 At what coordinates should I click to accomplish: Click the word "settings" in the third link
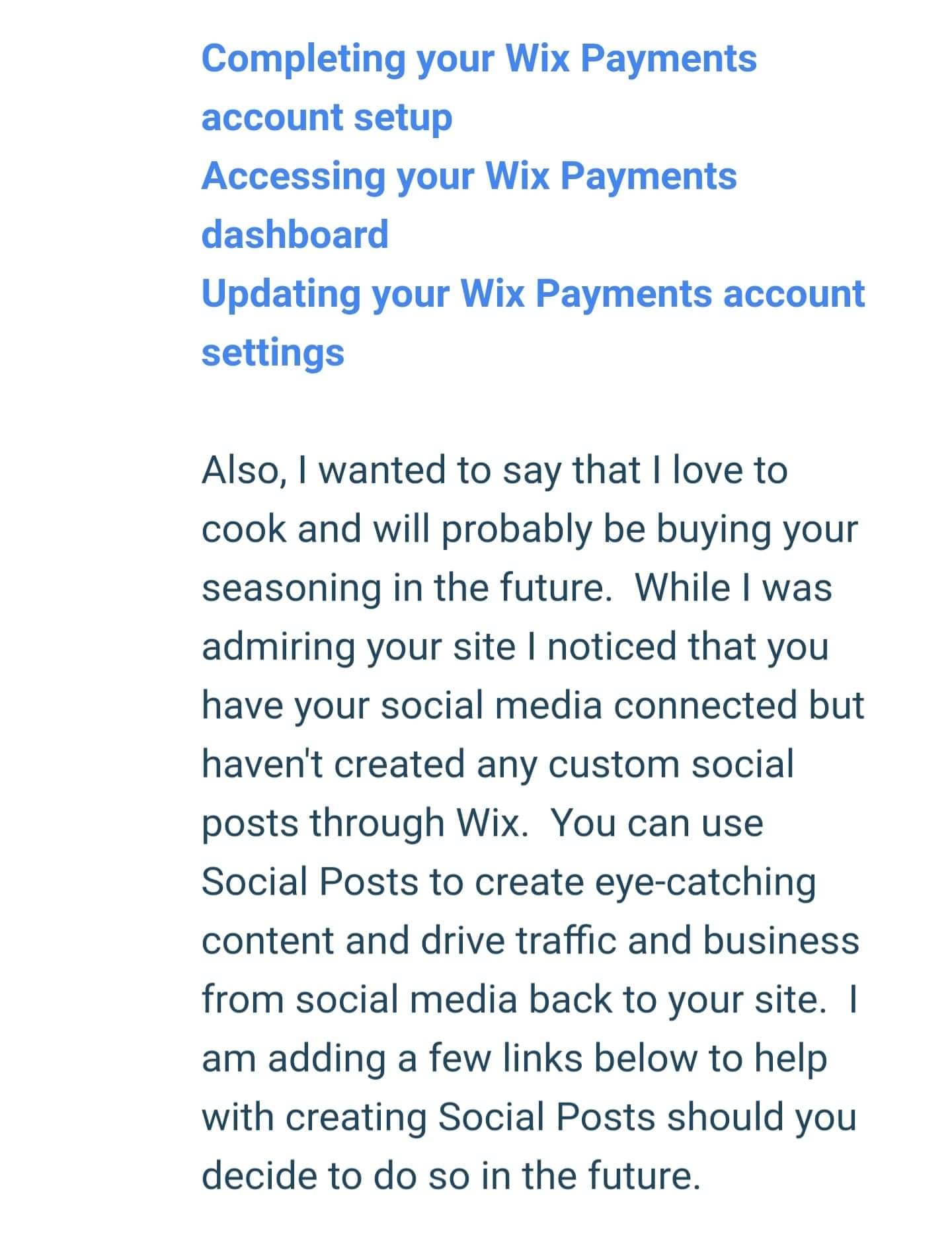click(272, 352)
